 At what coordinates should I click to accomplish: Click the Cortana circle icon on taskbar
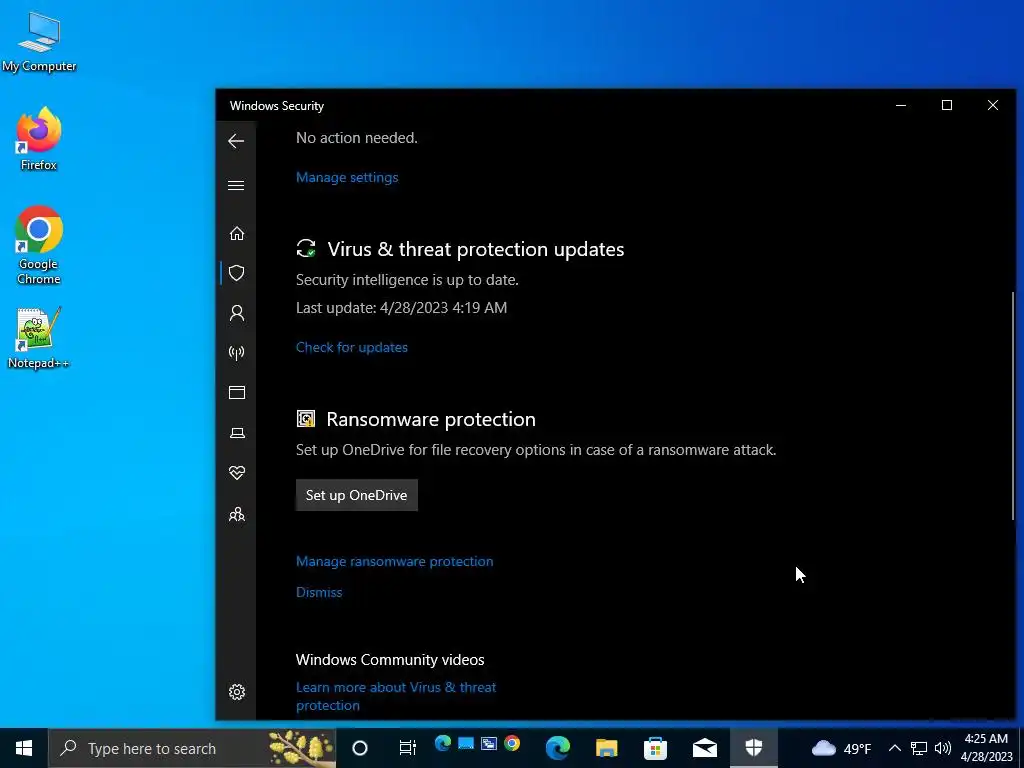(x=360, y=748)
